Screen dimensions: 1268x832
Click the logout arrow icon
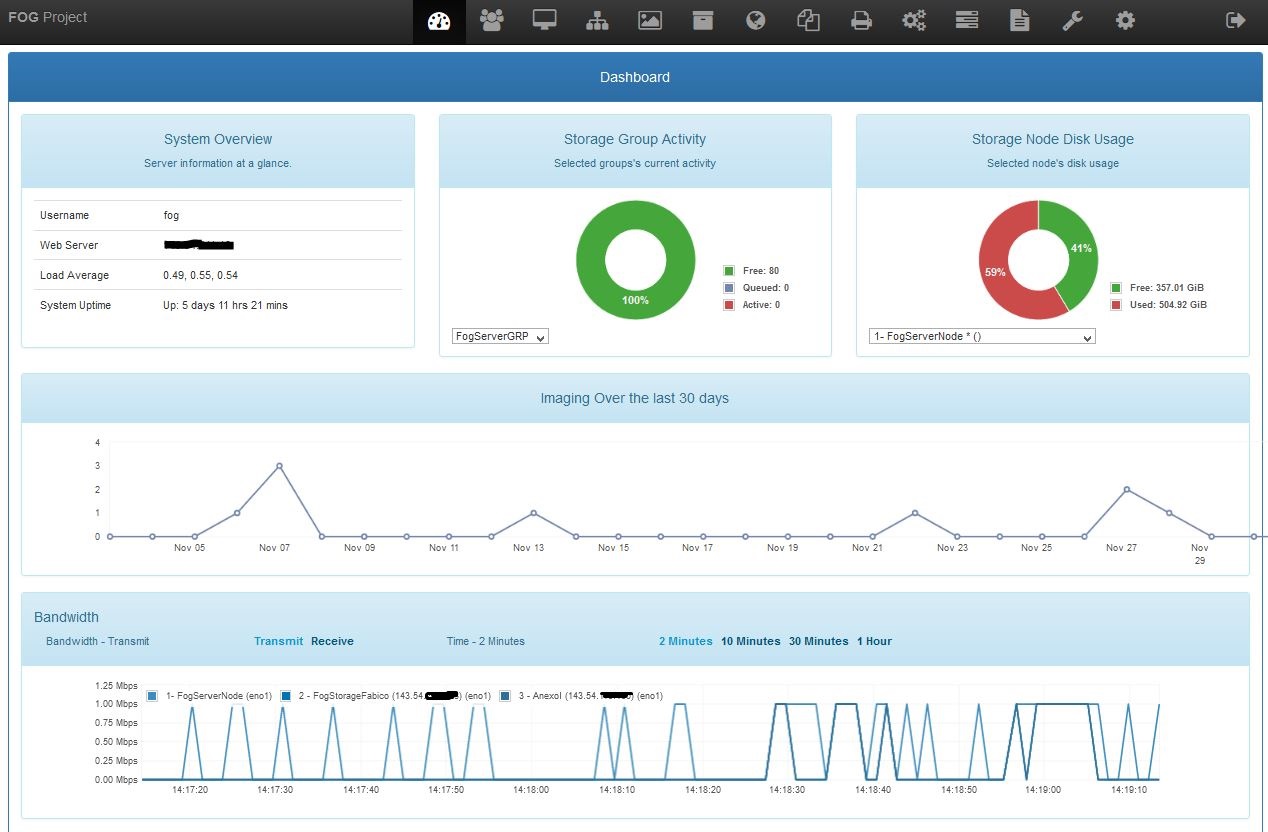coord(1236,20)
